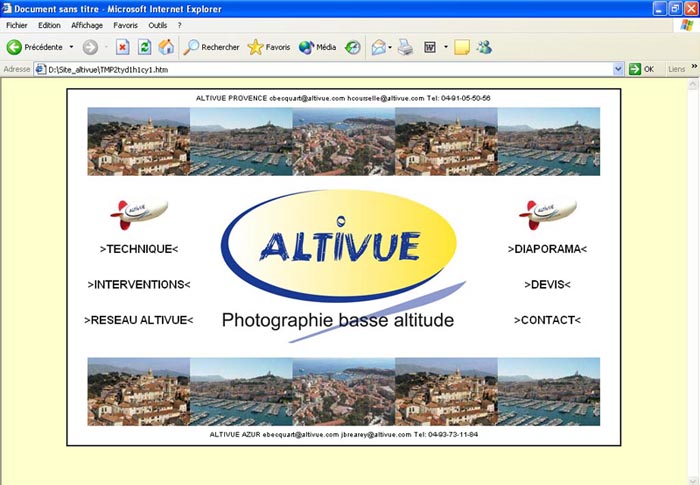This screenshot has height=485, width=700.
Task: Follow the >TECHNIQUE< link
Action: click(x=139, y=249)
